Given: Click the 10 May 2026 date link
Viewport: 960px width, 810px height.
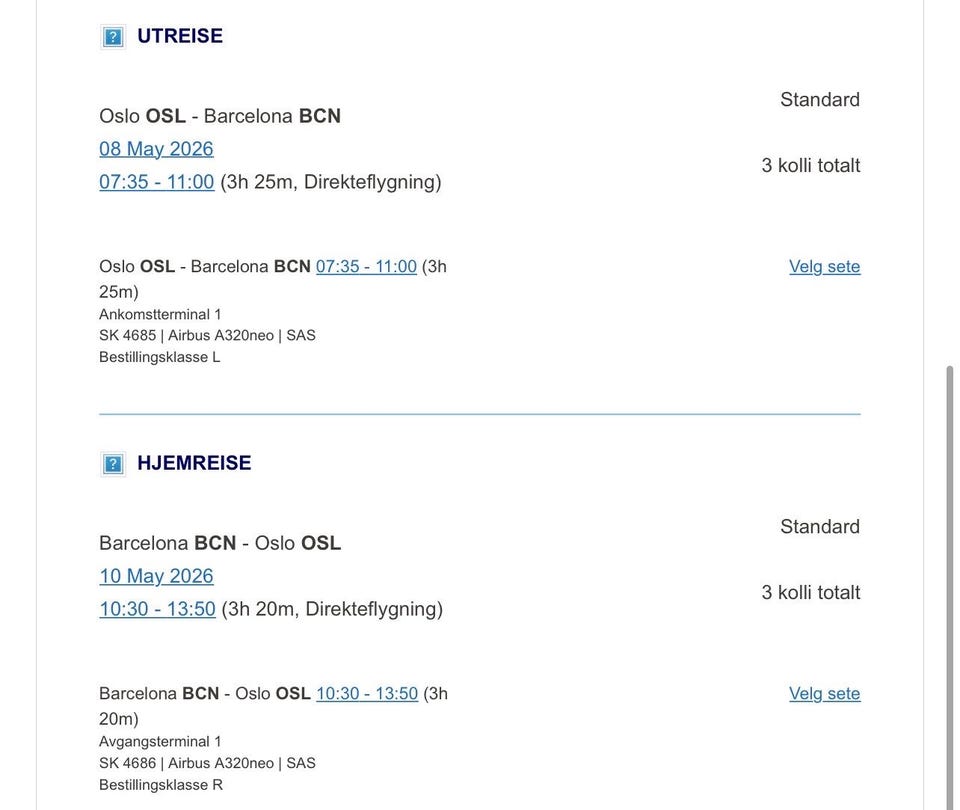Looking at the screenshot, I should click(x=156, y=576).
